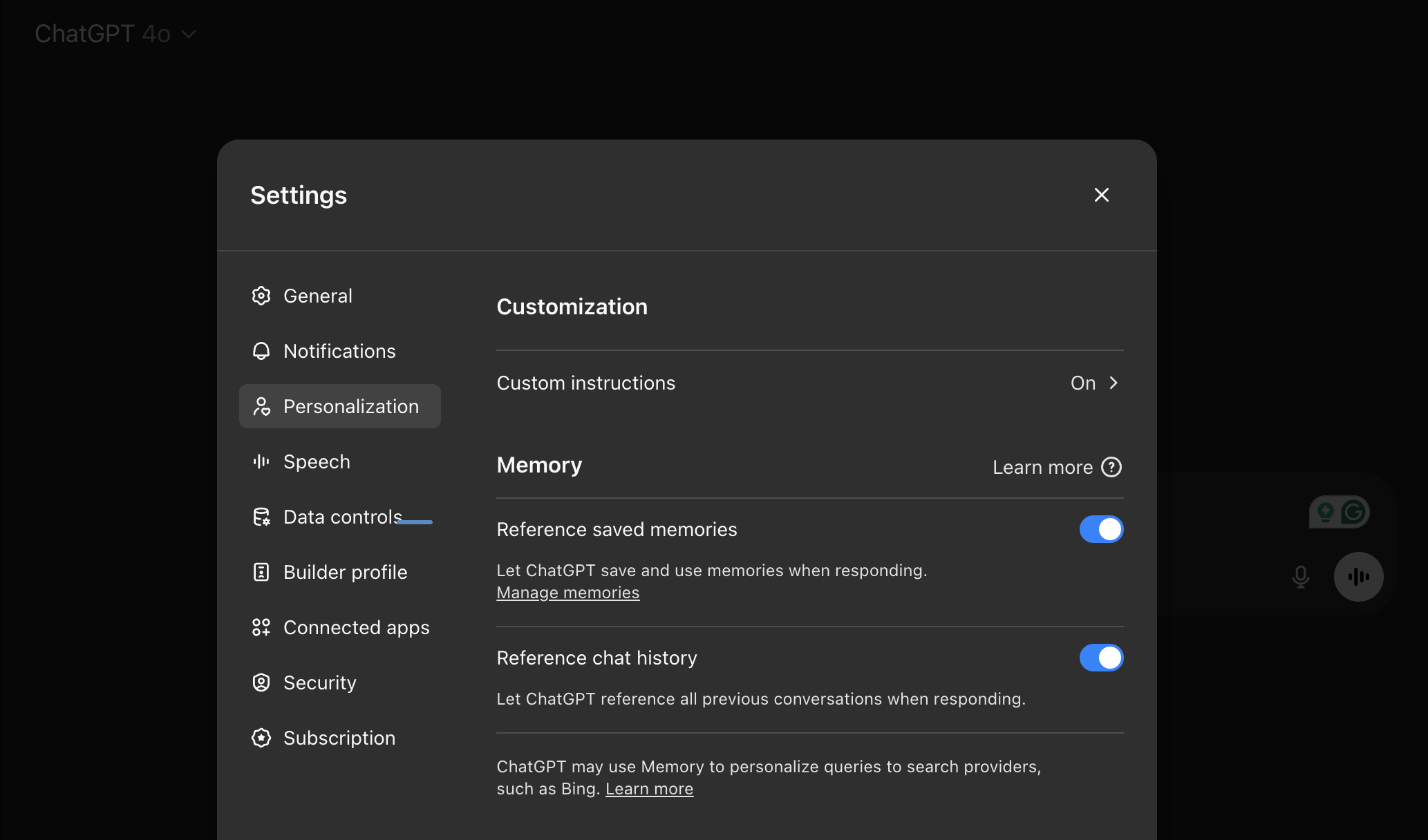The height and width of the screenshot is (840, 1428).
Task: Click the Personalization person icon
Action: click(x=261, y=406)
